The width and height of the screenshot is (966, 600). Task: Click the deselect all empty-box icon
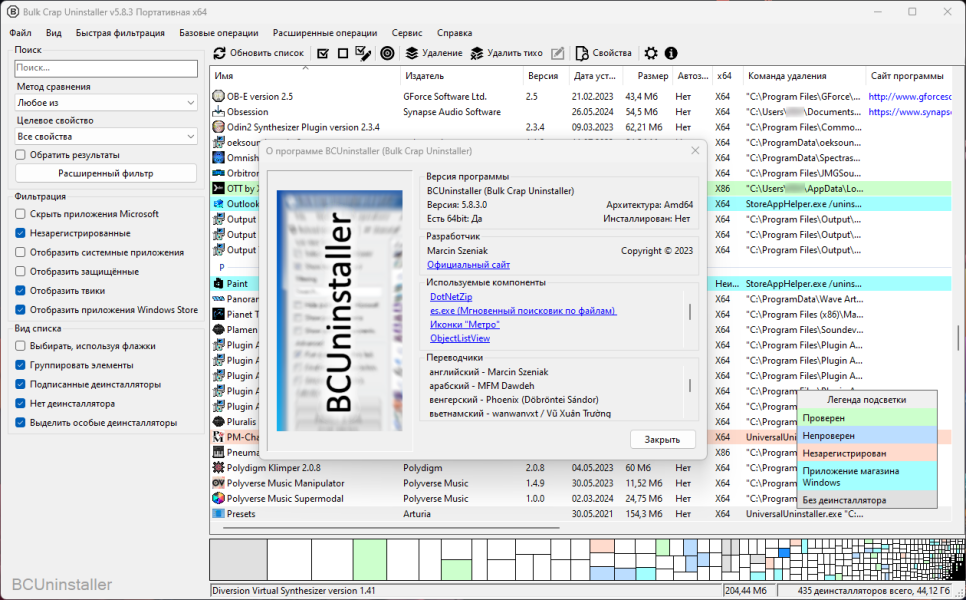click(x=343, y=54)
